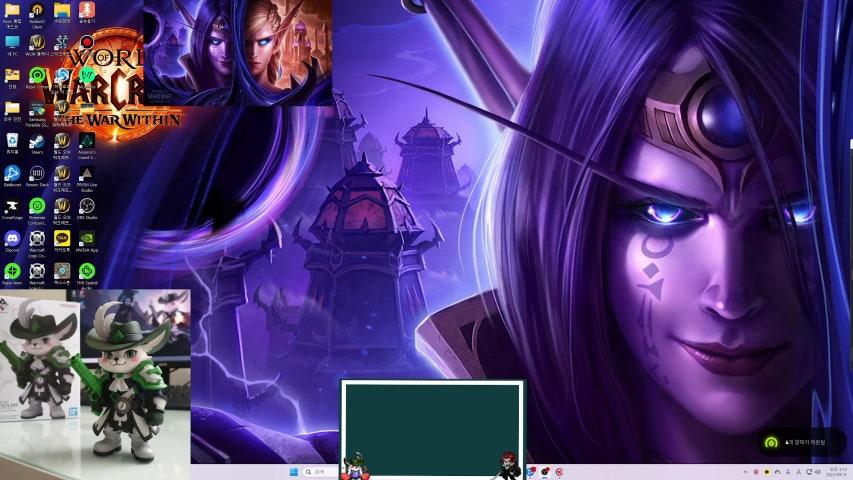Open the Discord desktop shortcut
The height and width of the screenshot is (480, 853).
point(12,241)
